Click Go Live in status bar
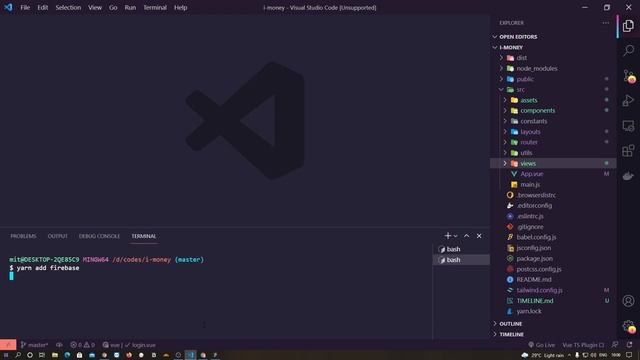This screenshot has width=640, height=360. (x=542, y=345)
